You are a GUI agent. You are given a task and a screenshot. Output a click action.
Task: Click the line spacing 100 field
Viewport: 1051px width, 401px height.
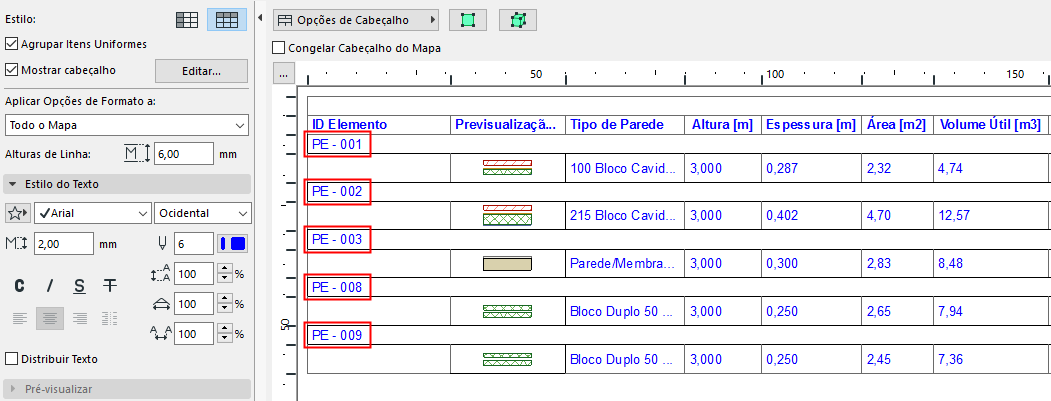click(x=194, y=274)
